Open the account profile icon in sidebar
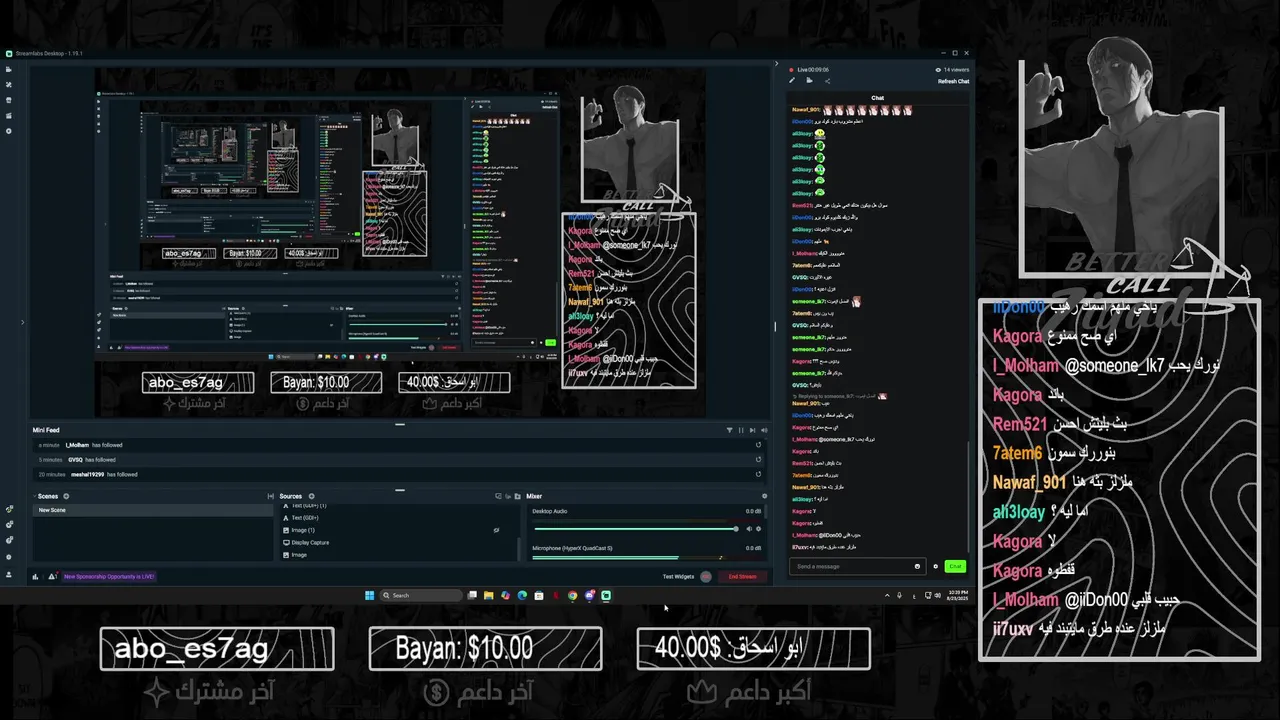1280x720 pixels. coord(9,574)
